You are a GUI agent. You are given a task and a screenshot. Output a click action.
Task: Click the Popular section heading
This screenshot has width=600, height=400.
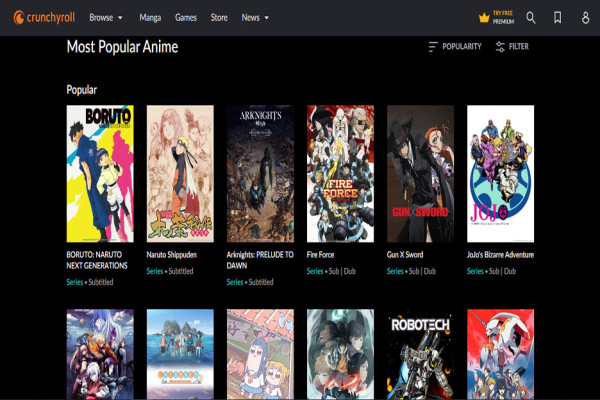coord(82,90)
